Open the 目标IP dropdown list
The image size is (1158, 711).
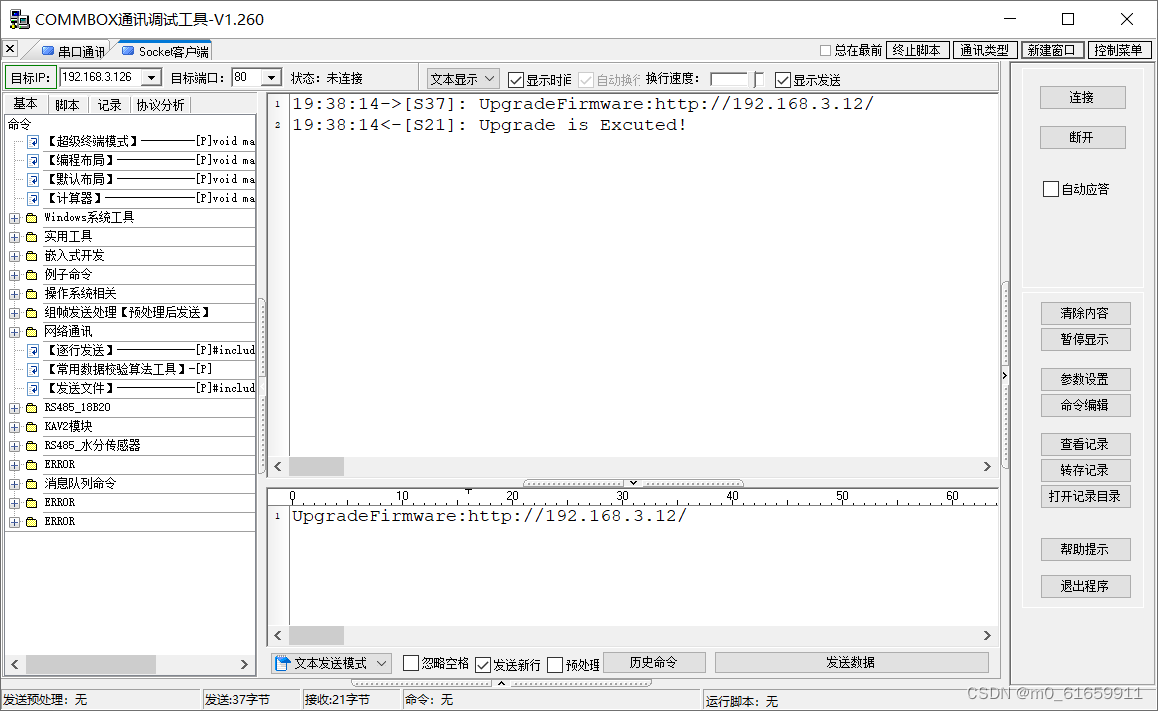[154, 77]
